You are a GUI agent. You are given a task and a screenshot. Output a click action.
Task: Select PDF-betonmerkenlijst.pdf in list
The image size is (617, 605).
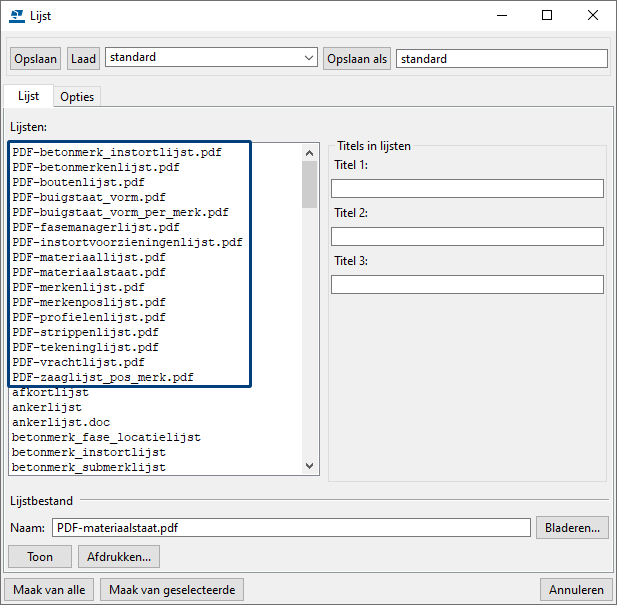96,167
